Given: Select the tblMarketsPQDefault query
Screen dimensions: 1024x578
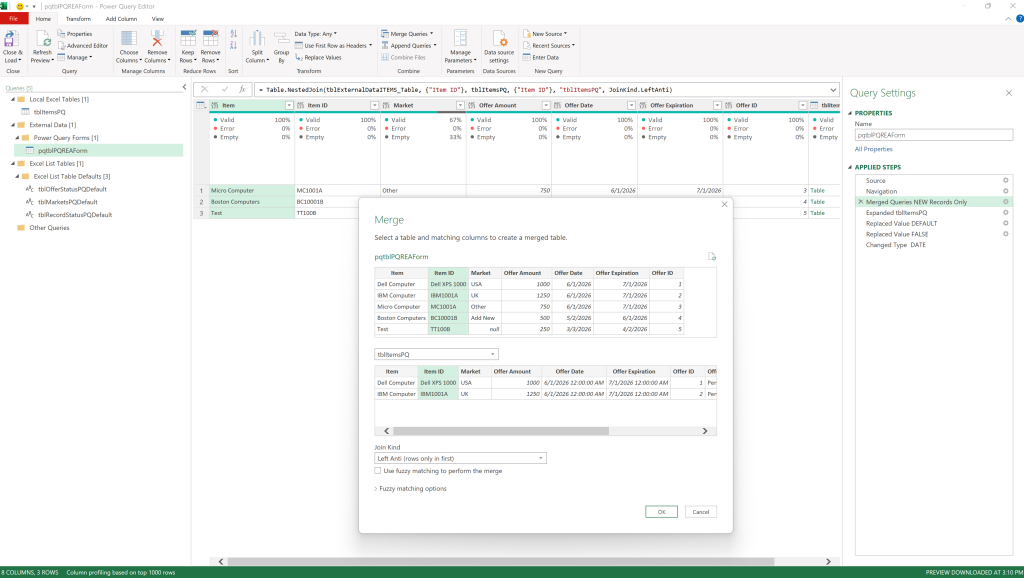Looking at the screenshot, I should [67, 202].
